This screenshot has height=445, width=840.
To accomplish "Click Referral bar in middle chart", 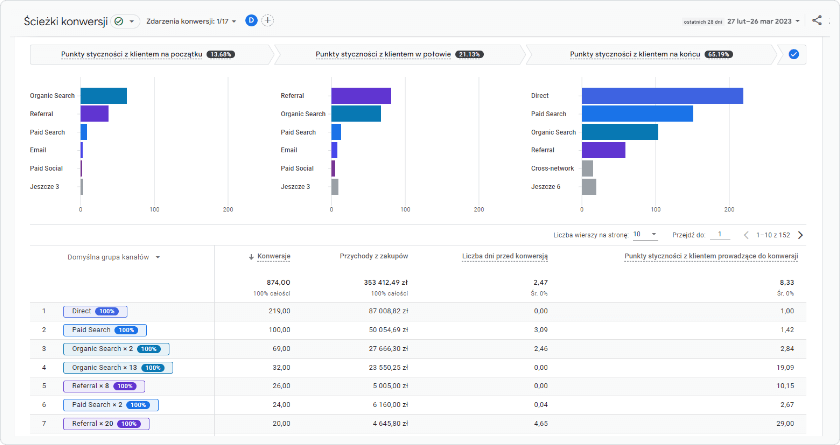I will (x=361, y=96).
